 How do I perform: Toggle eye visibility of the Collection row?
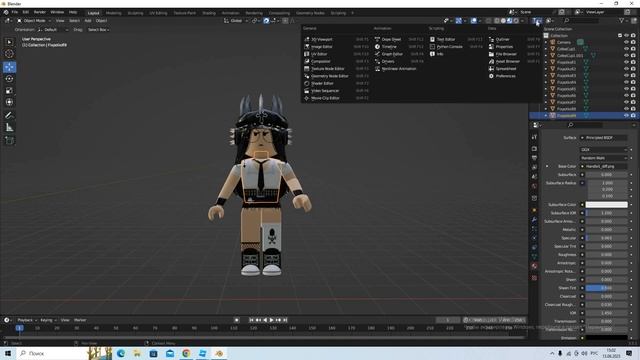click(626, 36)
